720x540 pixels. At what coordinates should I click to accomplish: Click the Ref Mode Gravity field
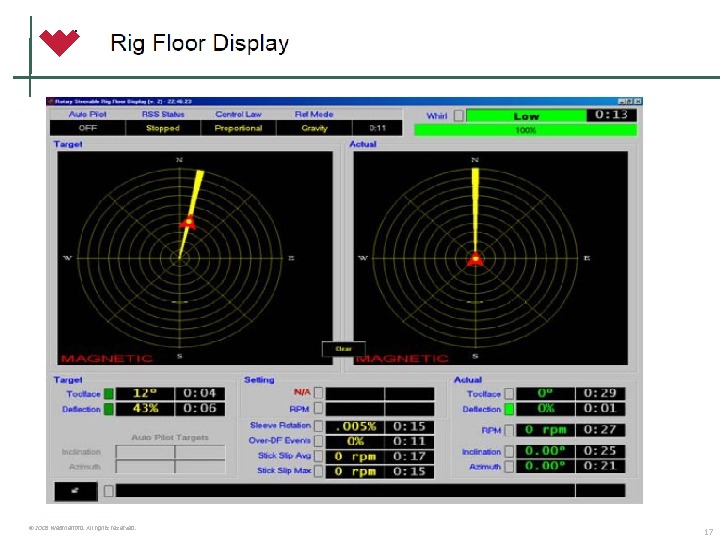point(315,128)
